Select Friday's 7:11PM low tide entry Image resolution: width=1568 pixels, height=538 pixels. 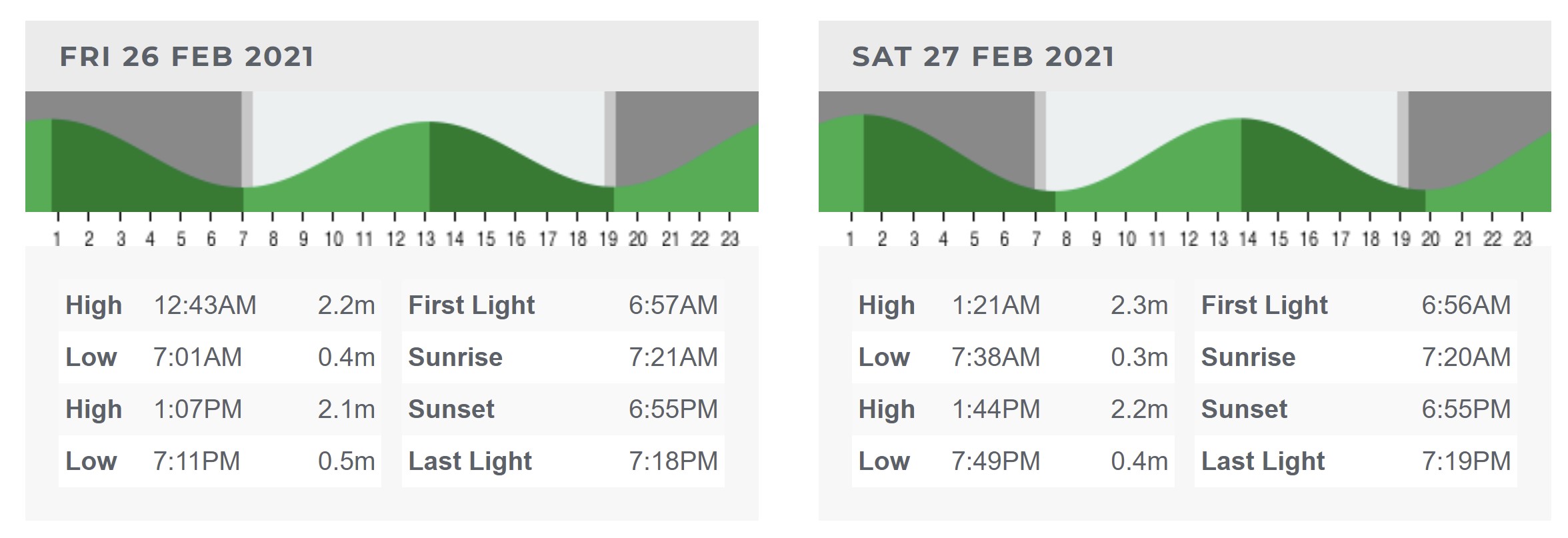(x=220, y=461)
